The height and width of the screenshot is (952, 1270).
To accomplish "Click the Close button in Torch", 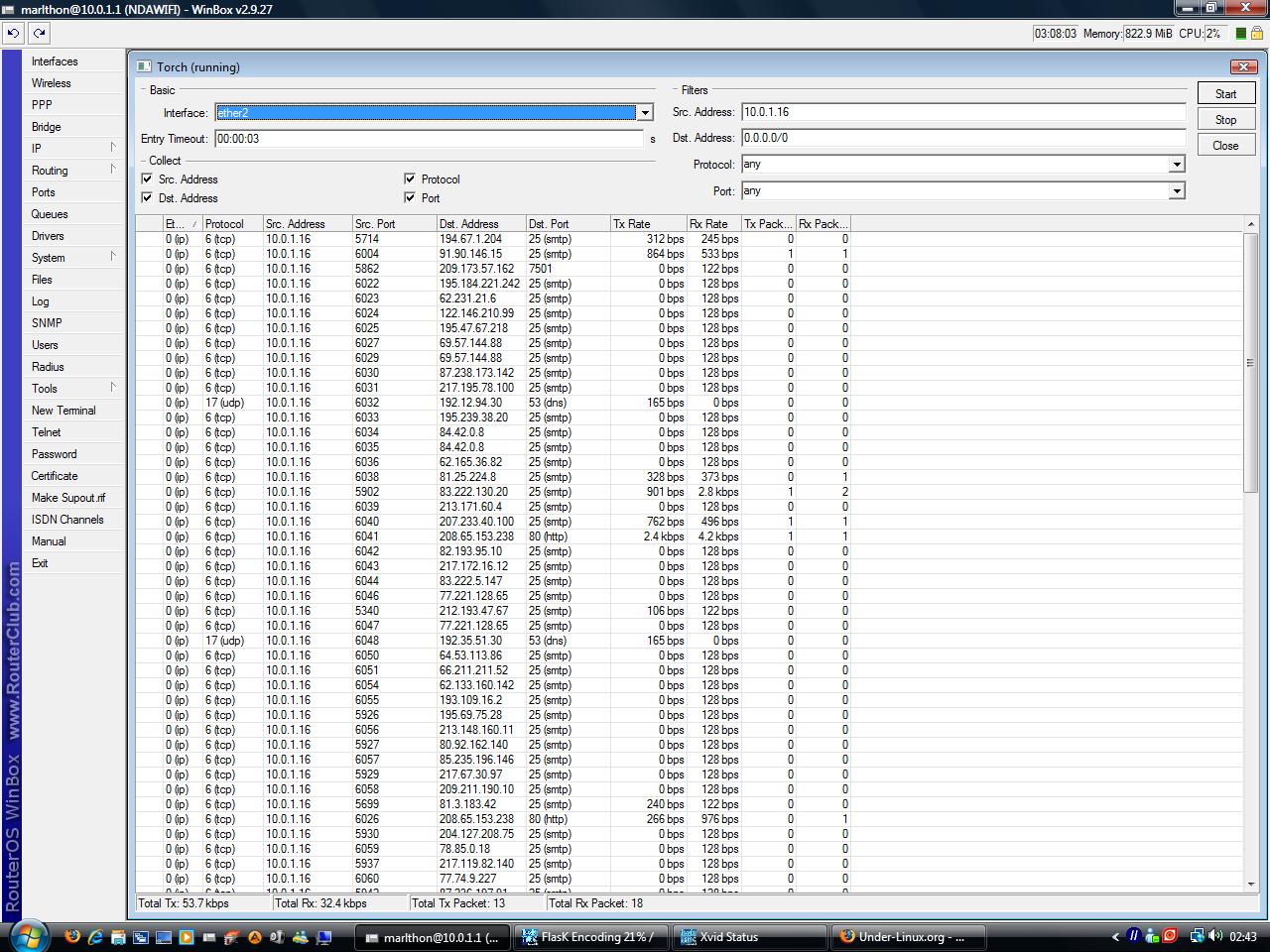I will [x=1225, y=146].
